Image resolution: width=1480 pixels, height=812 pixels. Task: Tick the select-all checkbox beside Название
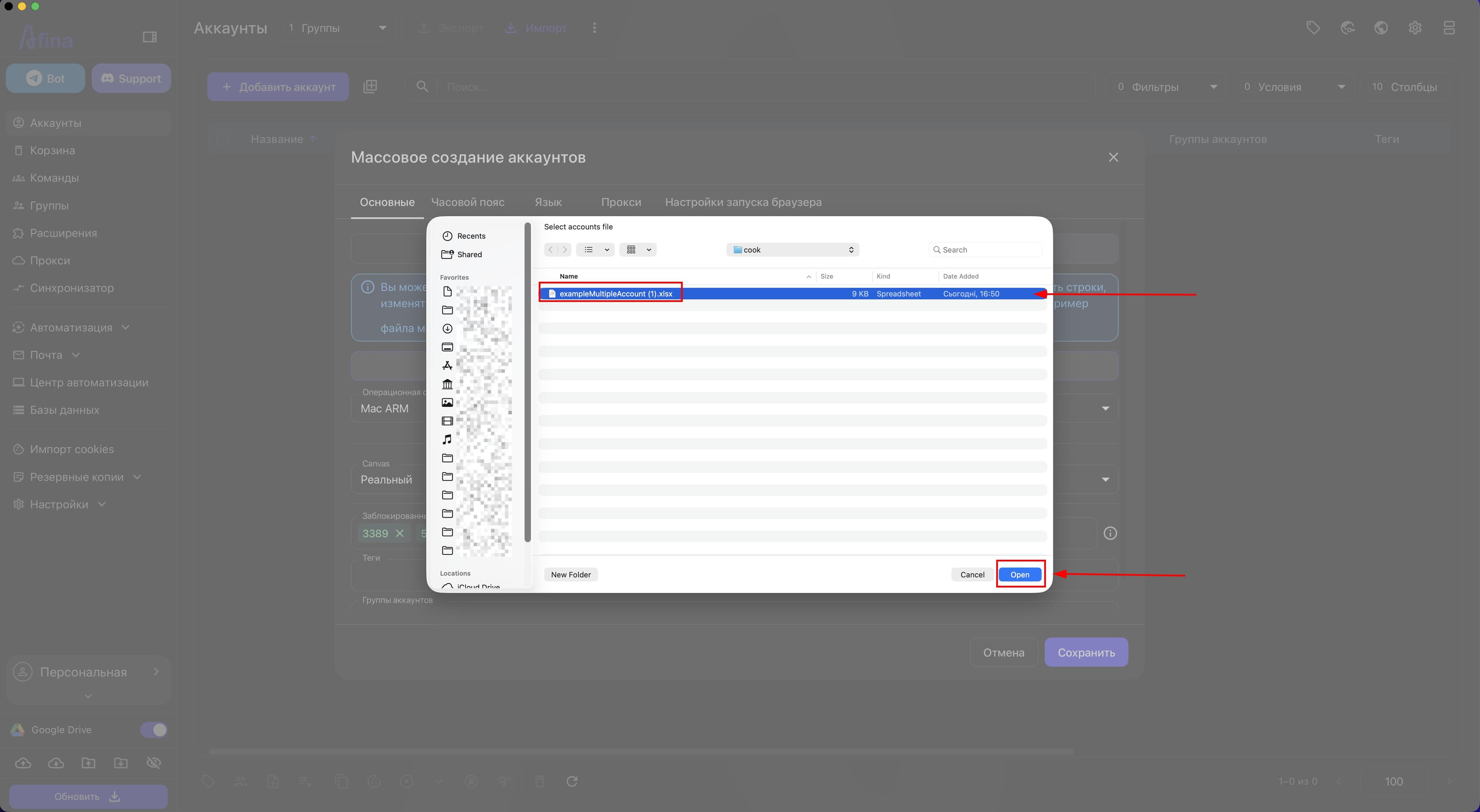(x=222, y=139)
